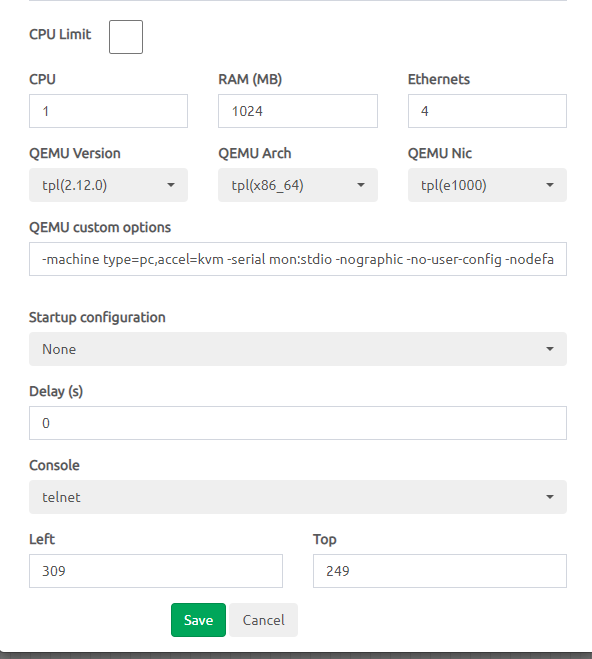Focus the RAM (MB) input field
The width and height of the screenshot is (592, 659).
tap(298, 111)
